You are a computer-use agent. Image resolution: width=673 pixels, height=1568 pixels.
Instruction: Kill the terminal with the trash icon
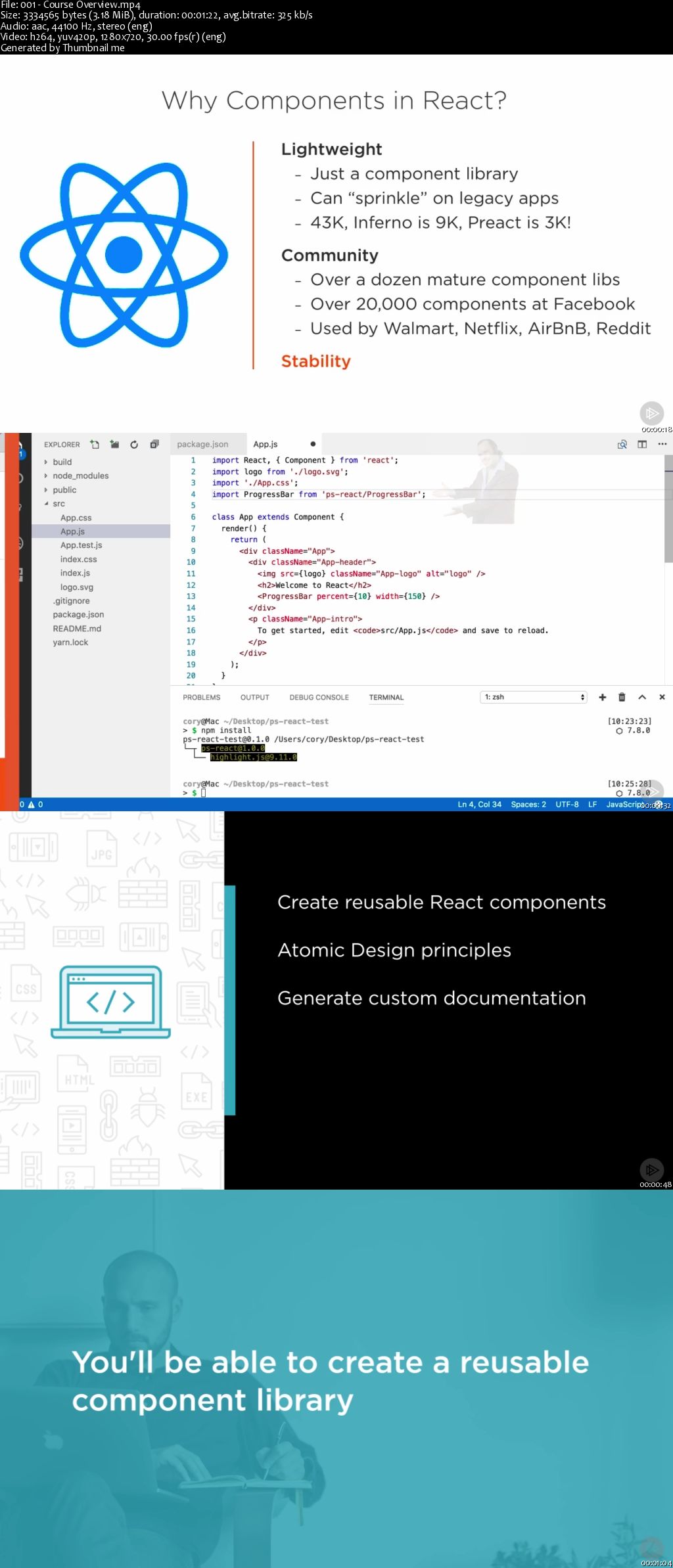click(x=622, y=698)
